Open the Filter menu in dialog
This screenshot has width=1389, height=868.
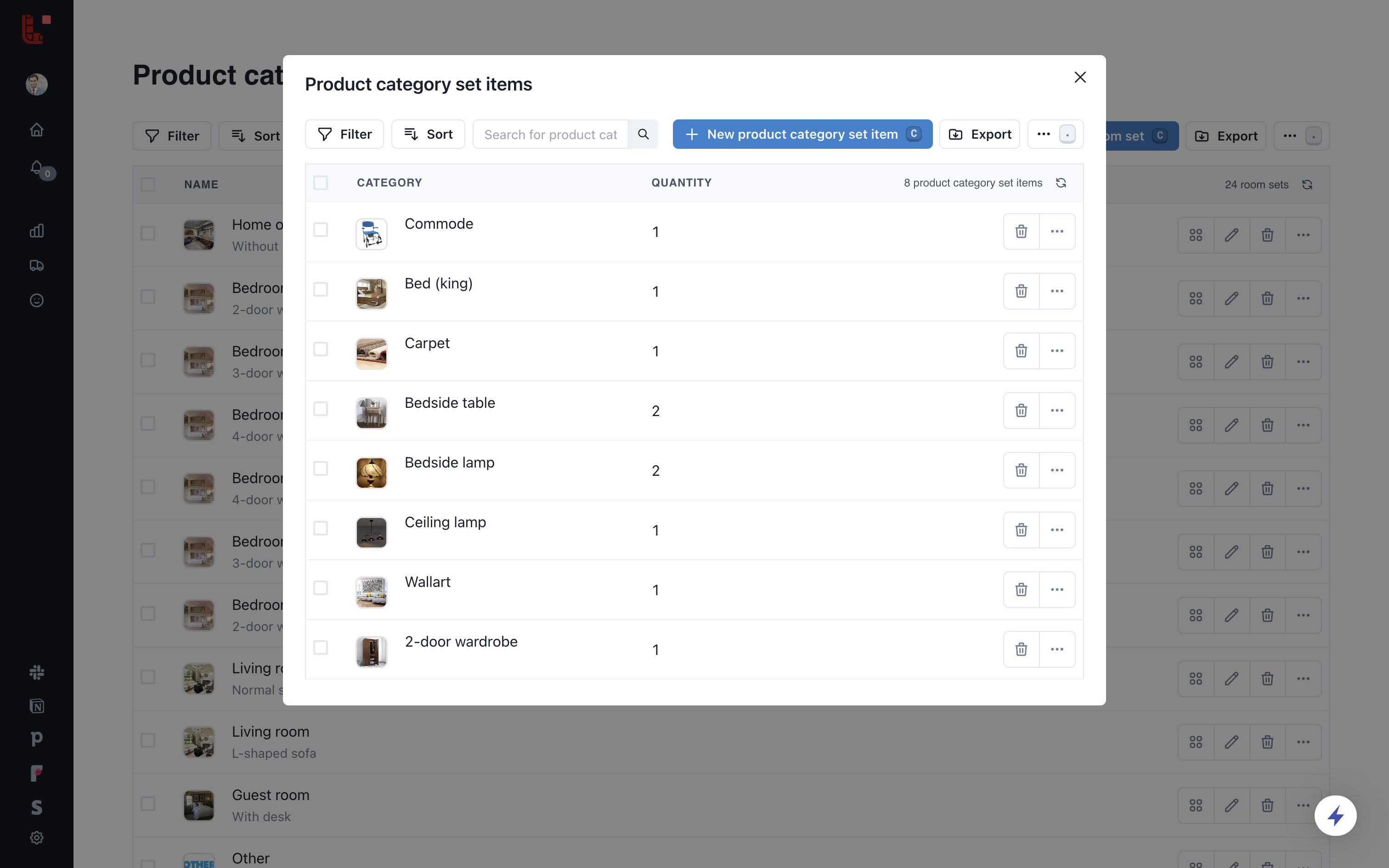tap(344, 134)
